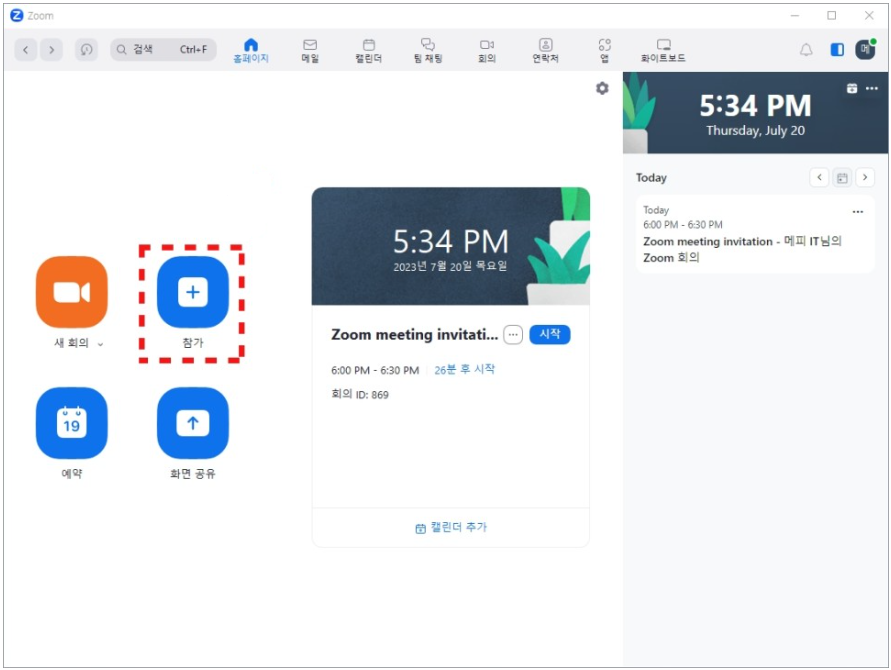The width and height of the screenshot is (891, 670).
Task: Click the search (검색) field
Action: point(163,50)
